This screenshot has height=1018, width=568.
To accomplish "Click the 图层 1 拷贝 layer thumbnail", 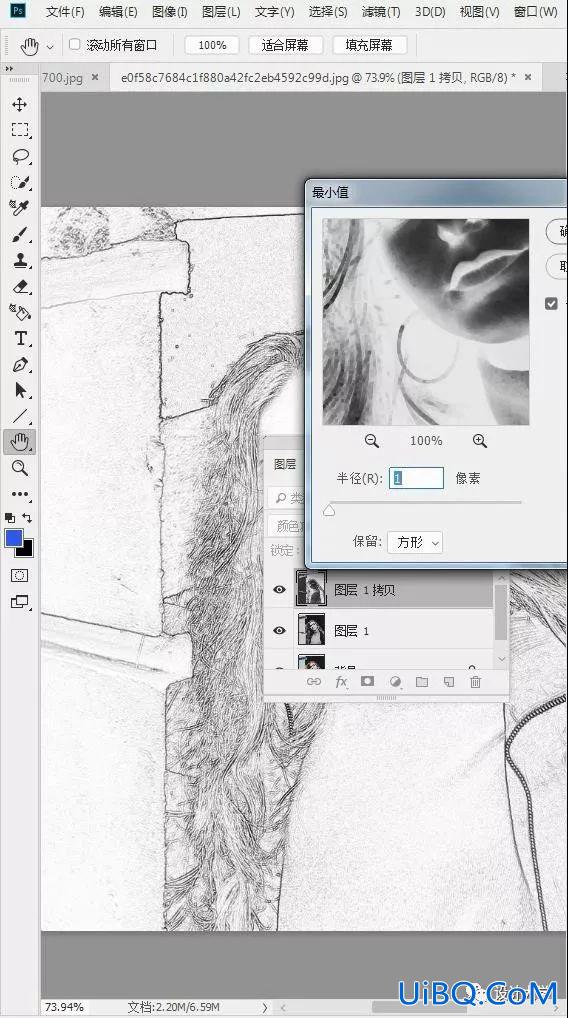I will 311,588.
